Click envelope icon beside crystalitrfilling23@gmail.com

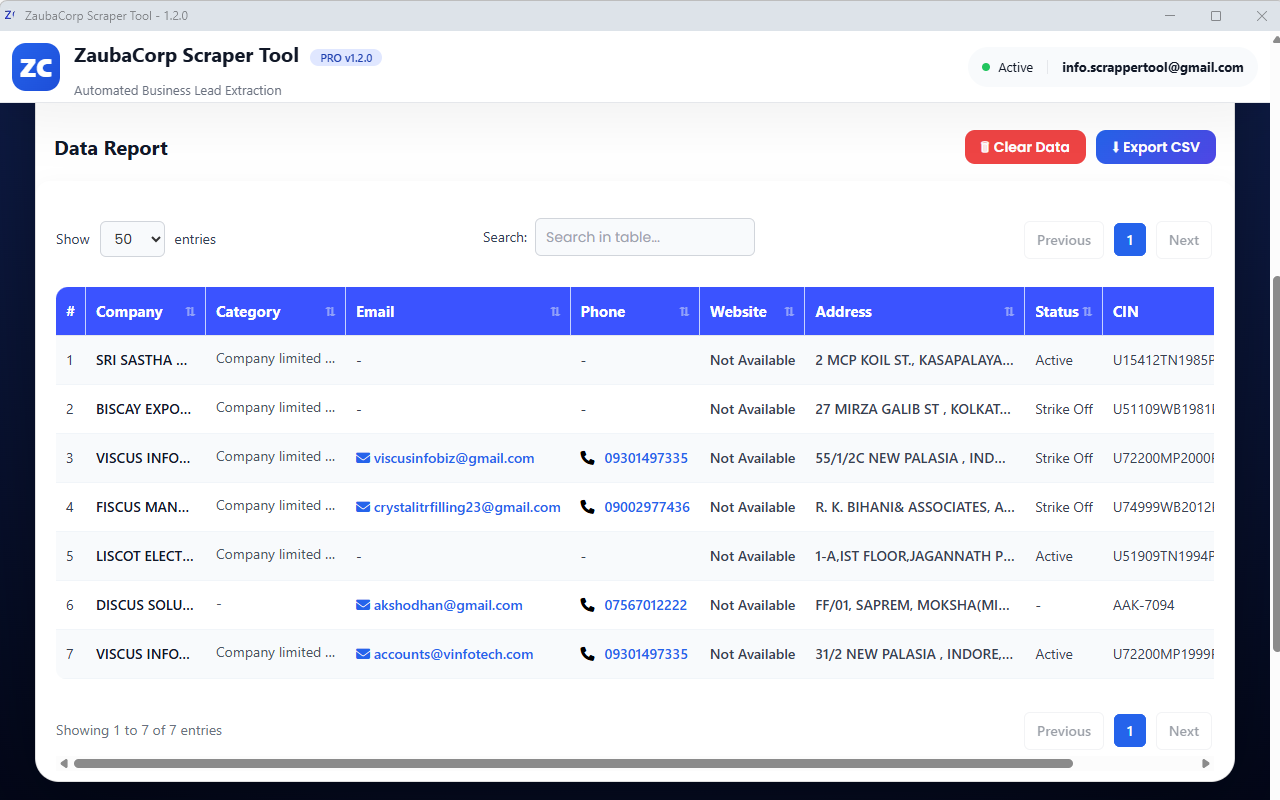coord(363,507)
